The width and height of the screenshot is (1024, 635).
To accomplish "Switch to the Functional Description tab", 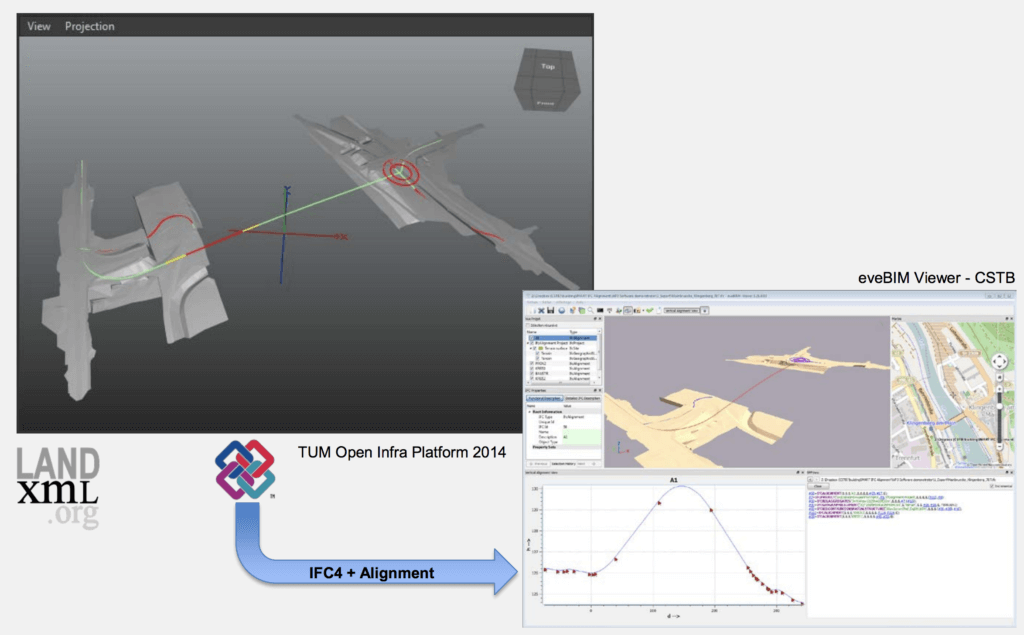I will point(545,399).
